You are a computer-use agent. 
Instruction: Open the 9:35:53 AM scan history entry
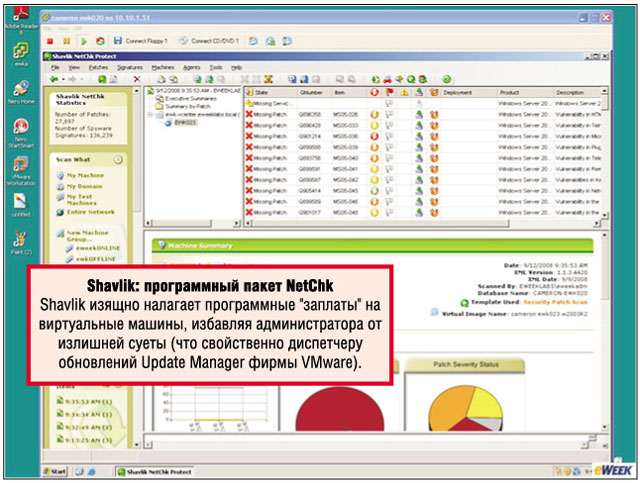tap(84, 401)
